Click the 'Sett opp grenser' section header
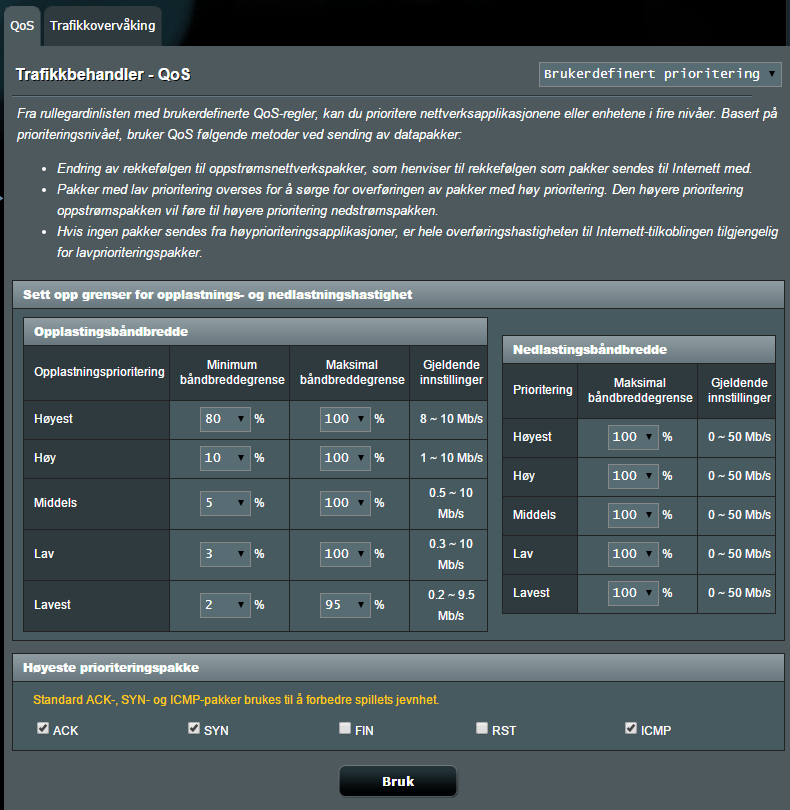The image size is (790, 810). (x=398, y=295)
